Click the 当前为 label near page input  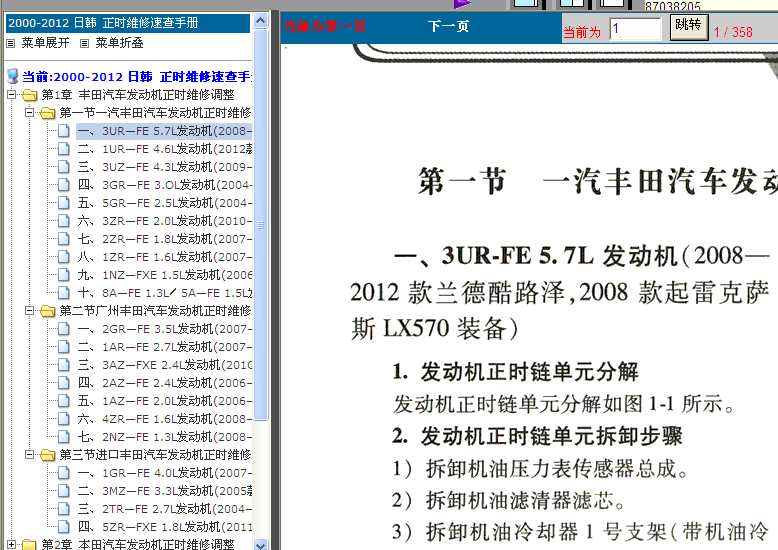coord(582,32)
